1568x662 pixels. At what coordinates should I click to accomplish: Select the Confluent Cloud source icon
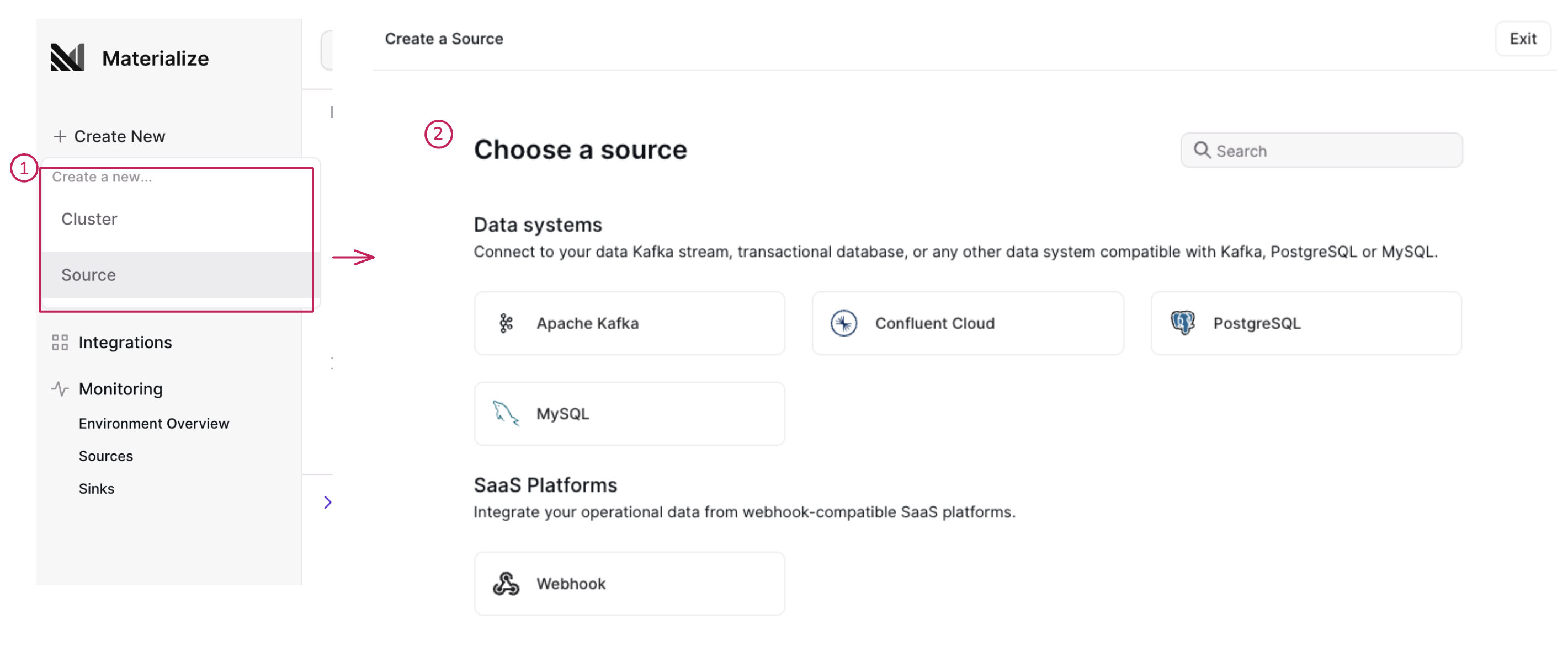click(x=844, y=323)
